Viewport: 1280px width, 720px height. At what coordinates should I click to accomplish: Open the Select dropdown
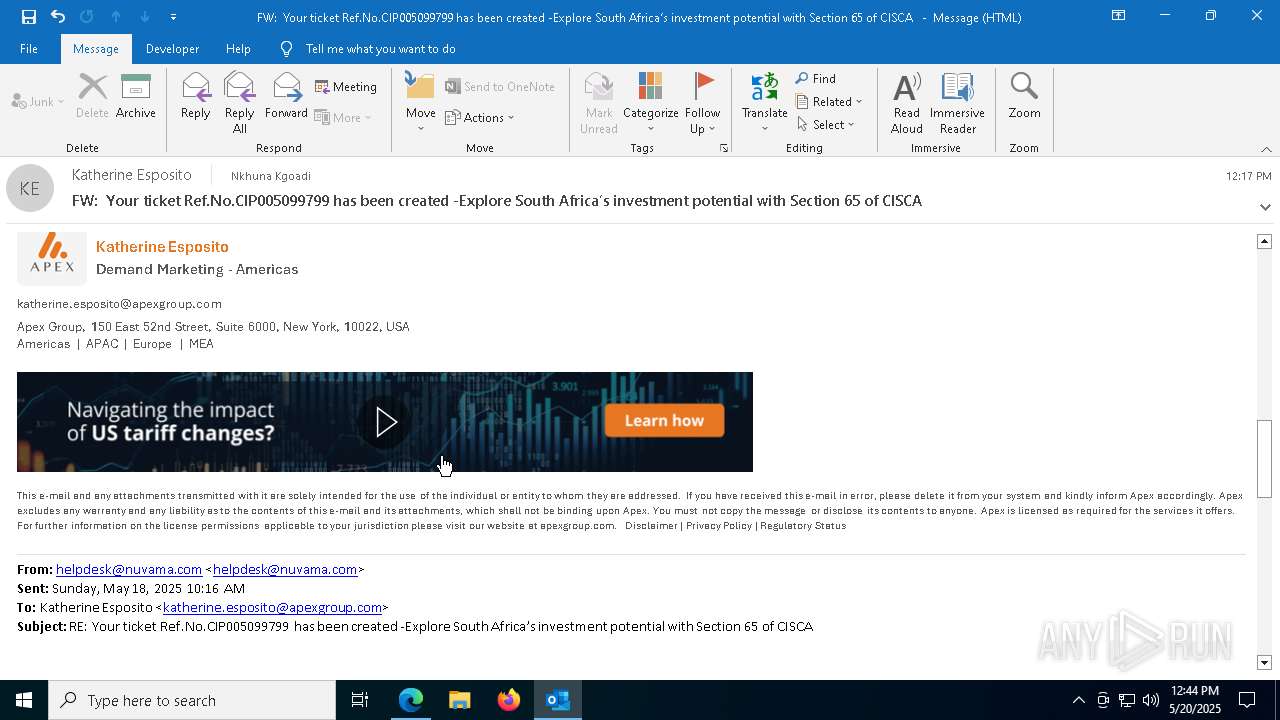(x=826, y=124)
